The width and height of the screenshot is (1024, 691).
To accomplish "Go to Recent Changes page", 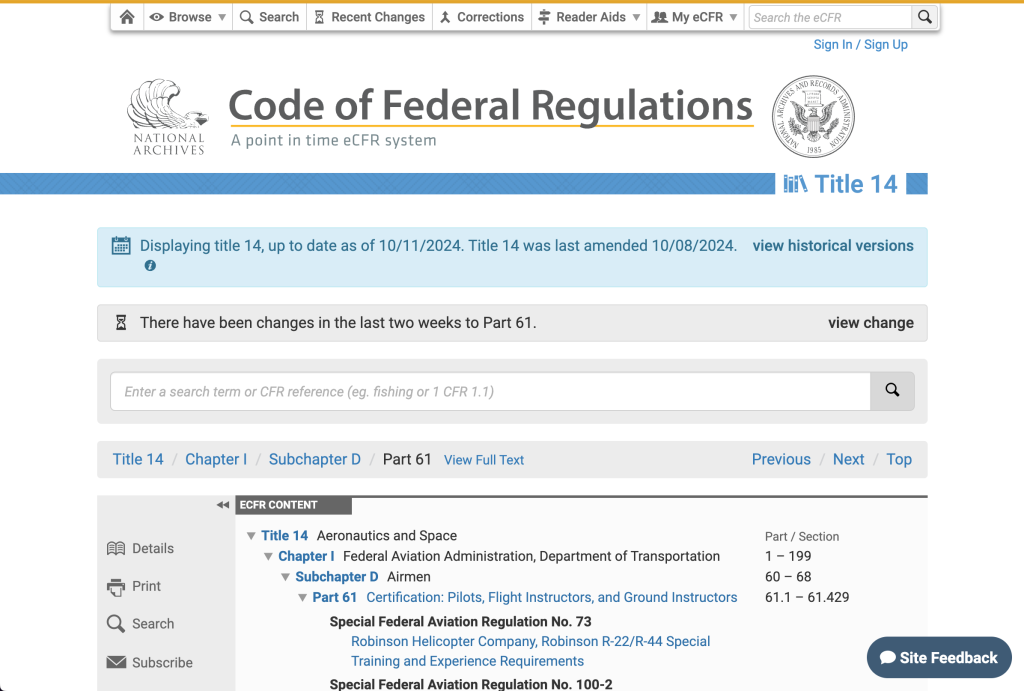I will coord(368,17).
